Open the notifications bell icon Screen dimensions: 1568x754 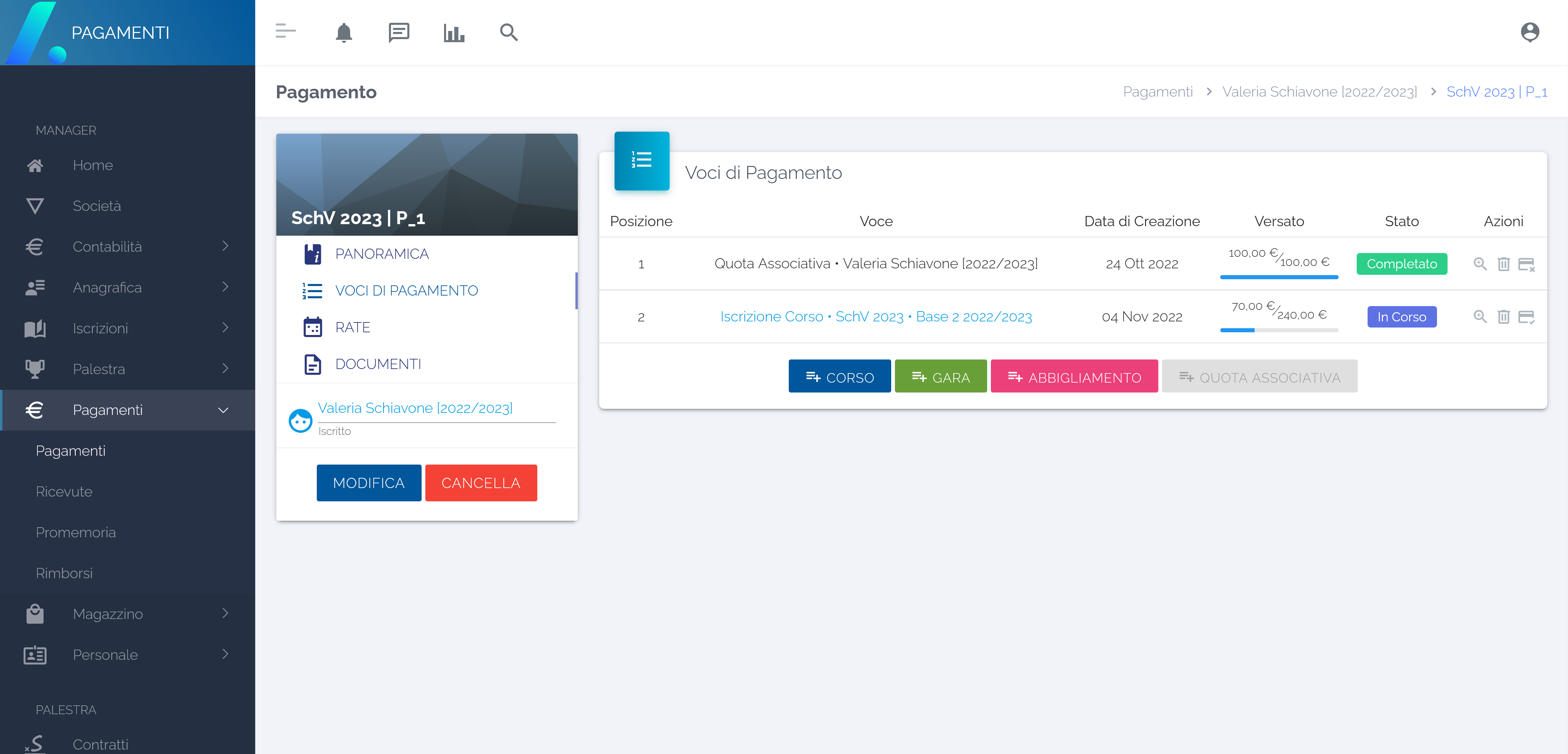[x=344, y=32]
